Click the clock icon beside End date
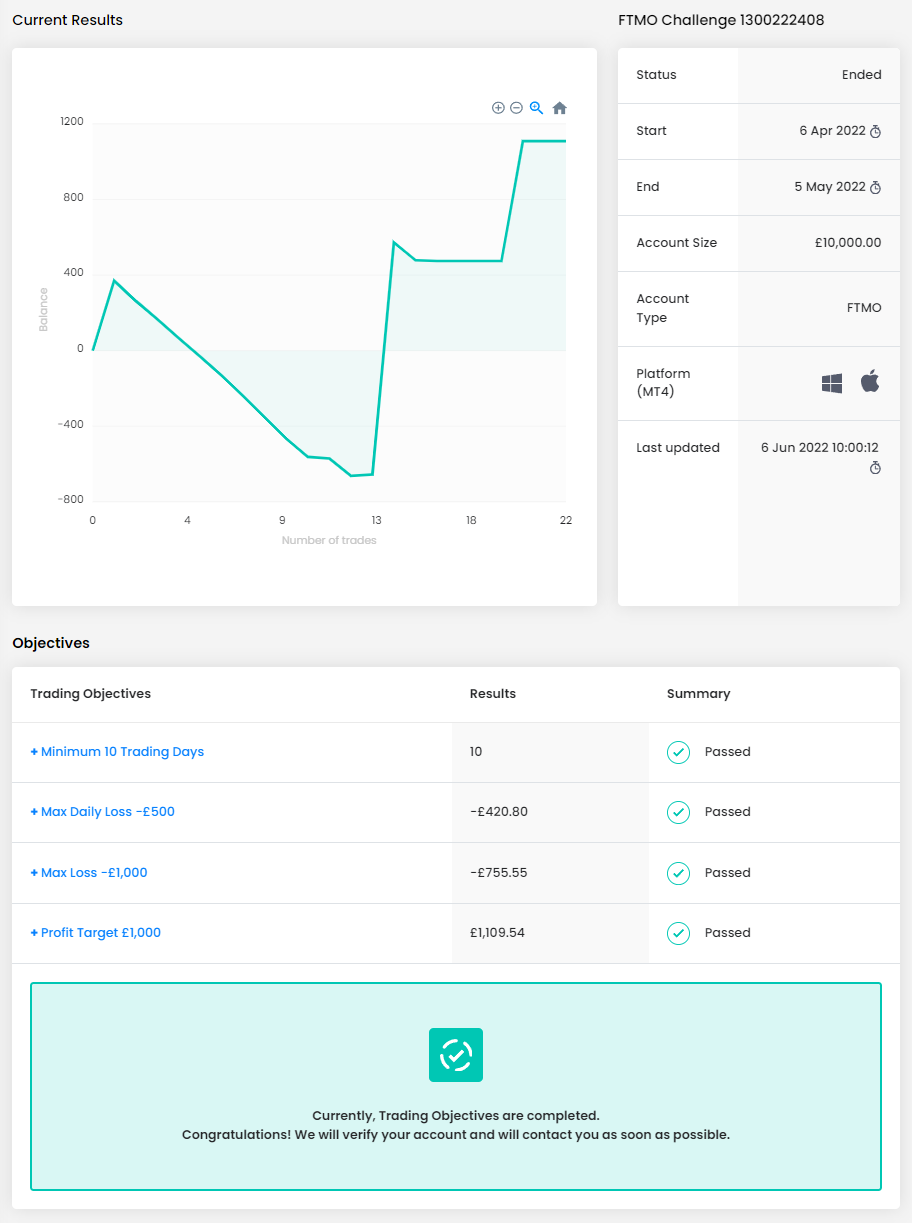 click(x=875, y=188)
